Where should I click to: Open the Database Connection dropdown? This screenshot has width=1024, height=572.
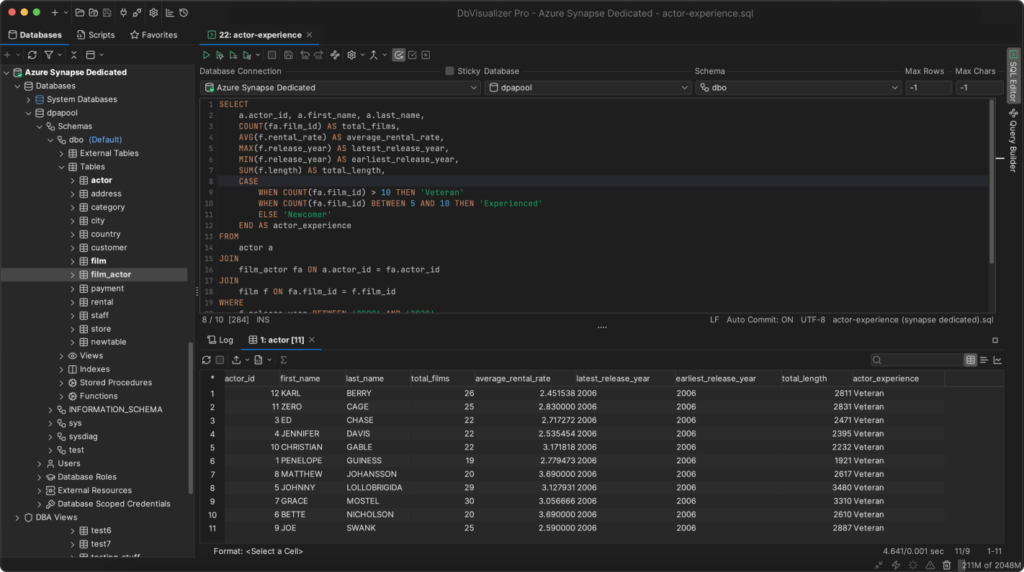click(340, 88)
